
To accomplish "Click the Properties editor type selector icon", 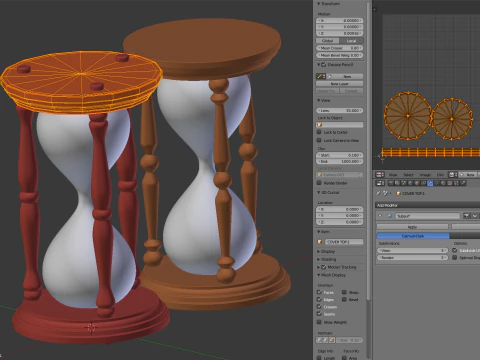I will (380, 183).
